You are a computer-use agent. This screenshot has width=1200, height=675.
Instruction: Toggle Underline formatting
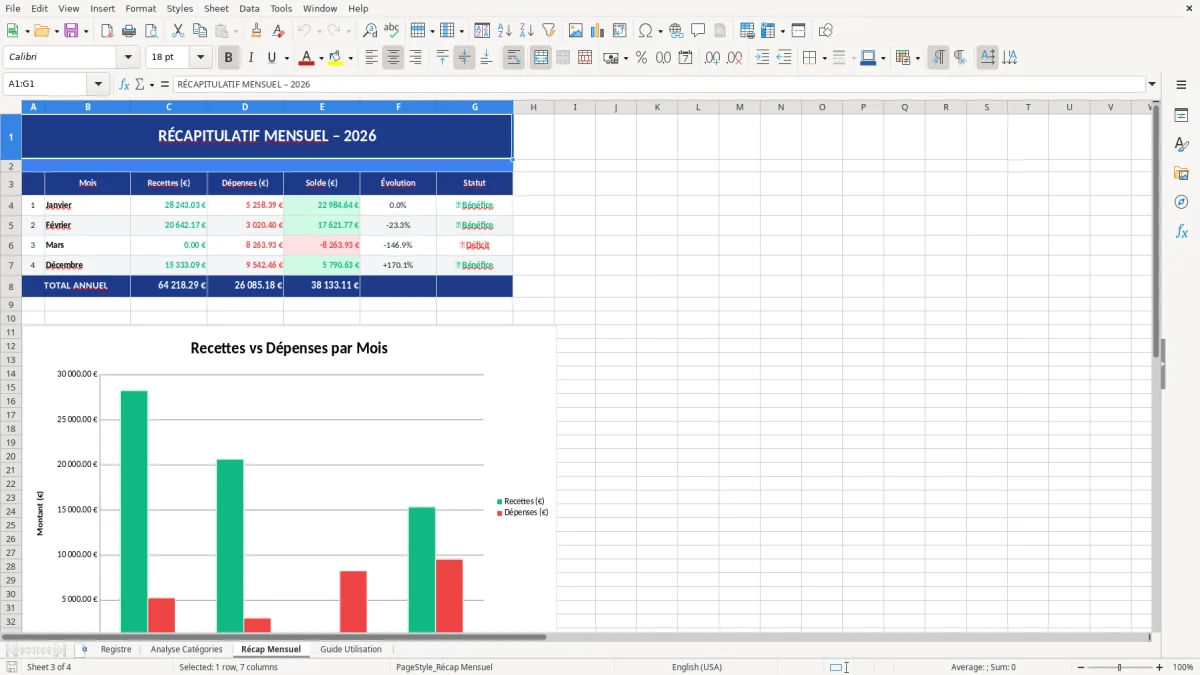click(x=272, y=58)
